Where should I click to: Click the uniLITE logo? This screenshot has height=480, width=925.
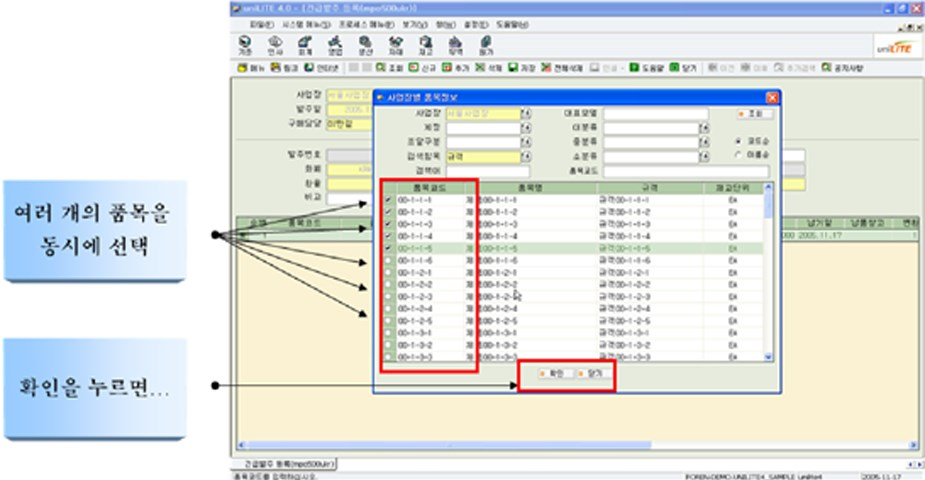894,48
